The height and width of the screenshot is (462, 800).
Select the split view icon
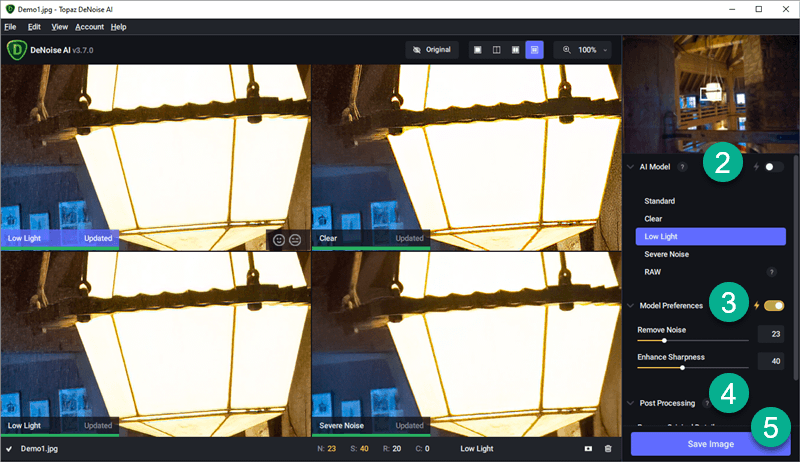(x=496, y=50)
